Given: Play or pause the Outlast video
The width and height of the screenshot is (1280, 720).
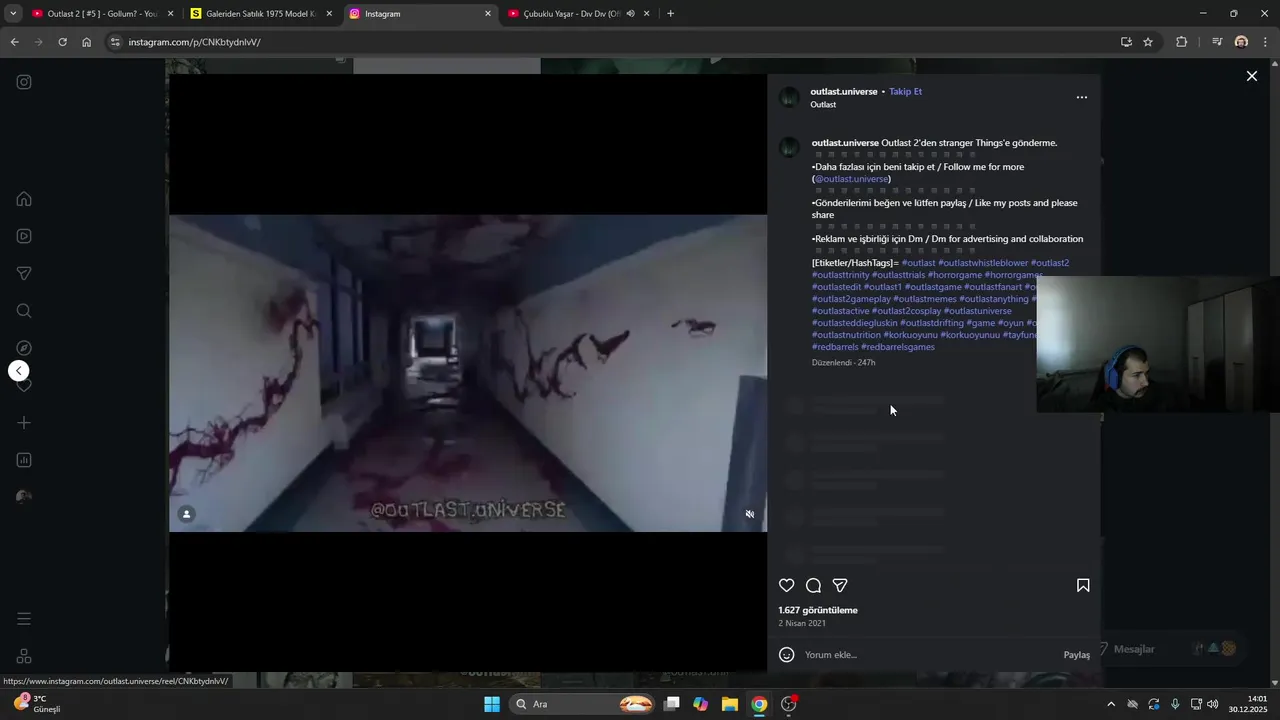Looking at the screenshot, I should 468,373.
